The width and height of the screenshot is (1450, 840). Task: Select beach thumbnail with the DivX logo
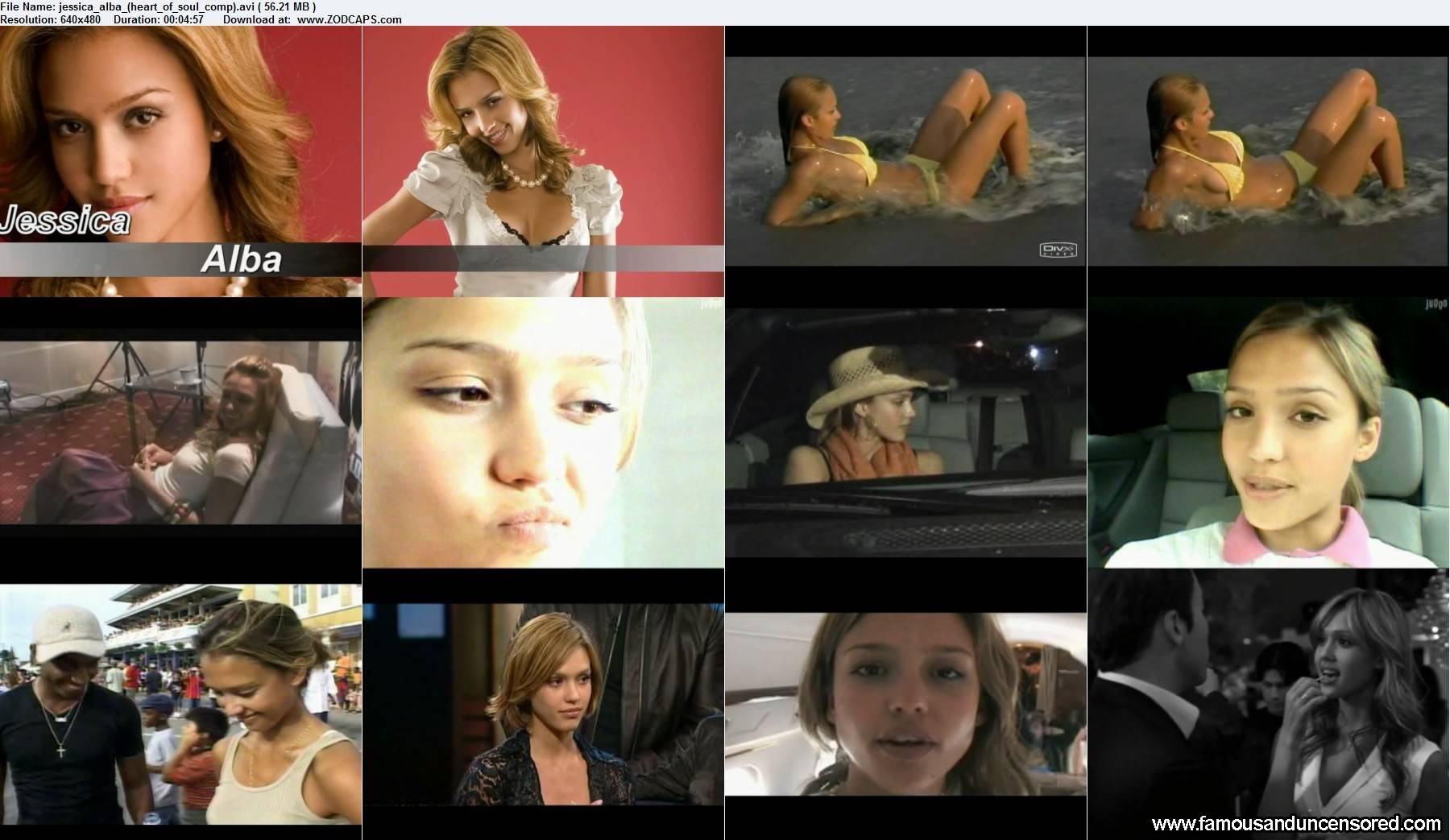(905, 161)
